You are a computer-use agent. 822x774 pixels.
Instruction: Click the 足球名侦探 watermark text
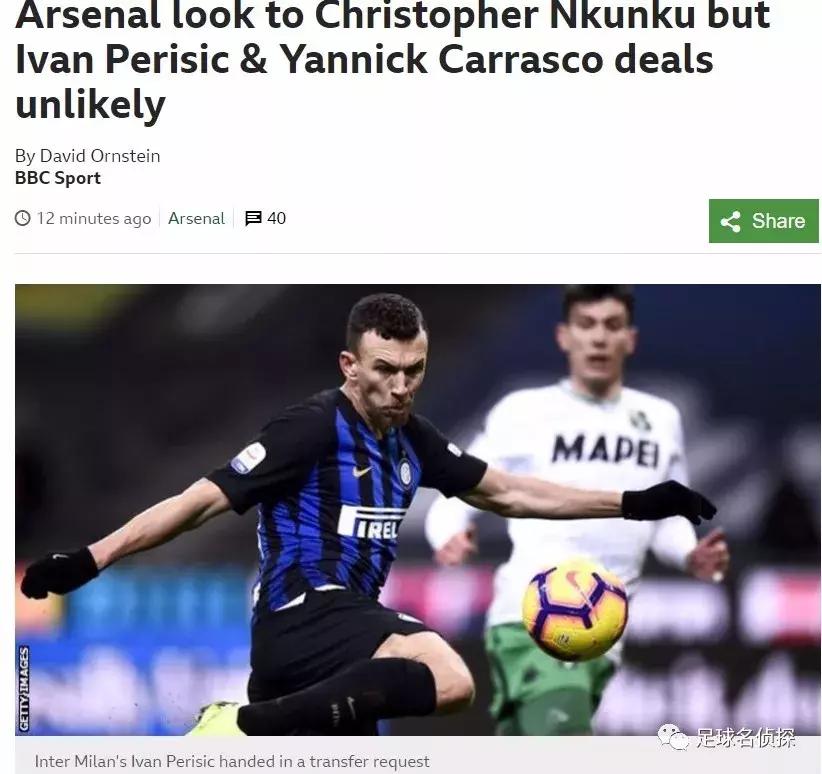point(746,737)
